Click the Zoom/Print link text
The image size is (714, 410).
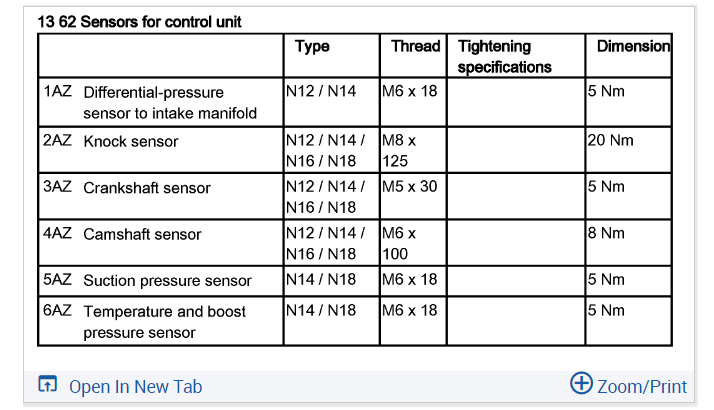tap(642, 386)
